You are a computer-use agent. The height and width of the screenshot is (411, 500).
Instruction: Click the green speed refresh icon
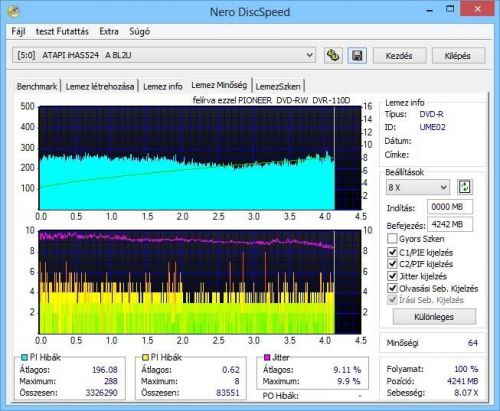465,187
